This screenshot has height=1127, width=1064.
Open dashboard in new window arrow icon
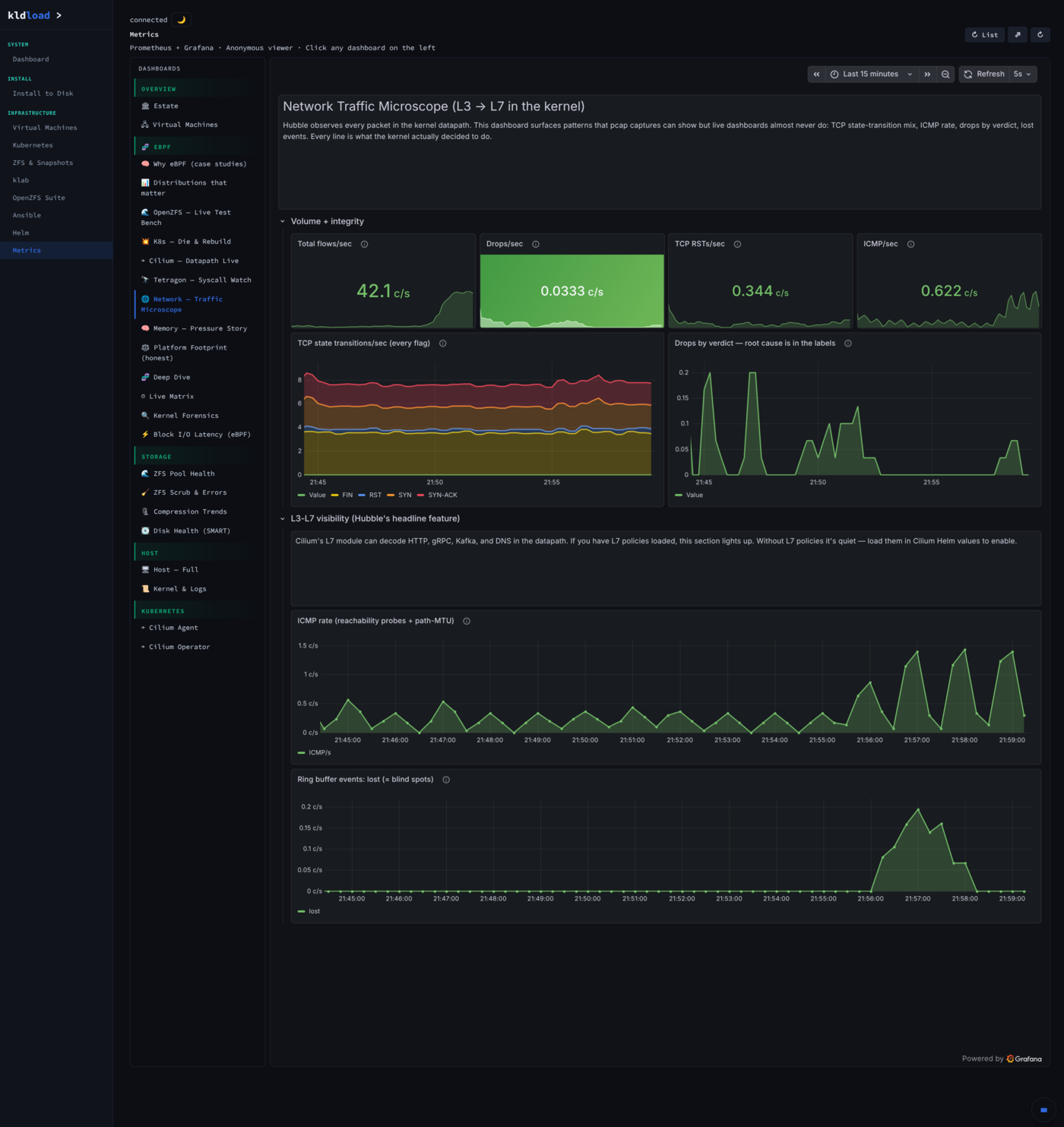click(1018, 34)
